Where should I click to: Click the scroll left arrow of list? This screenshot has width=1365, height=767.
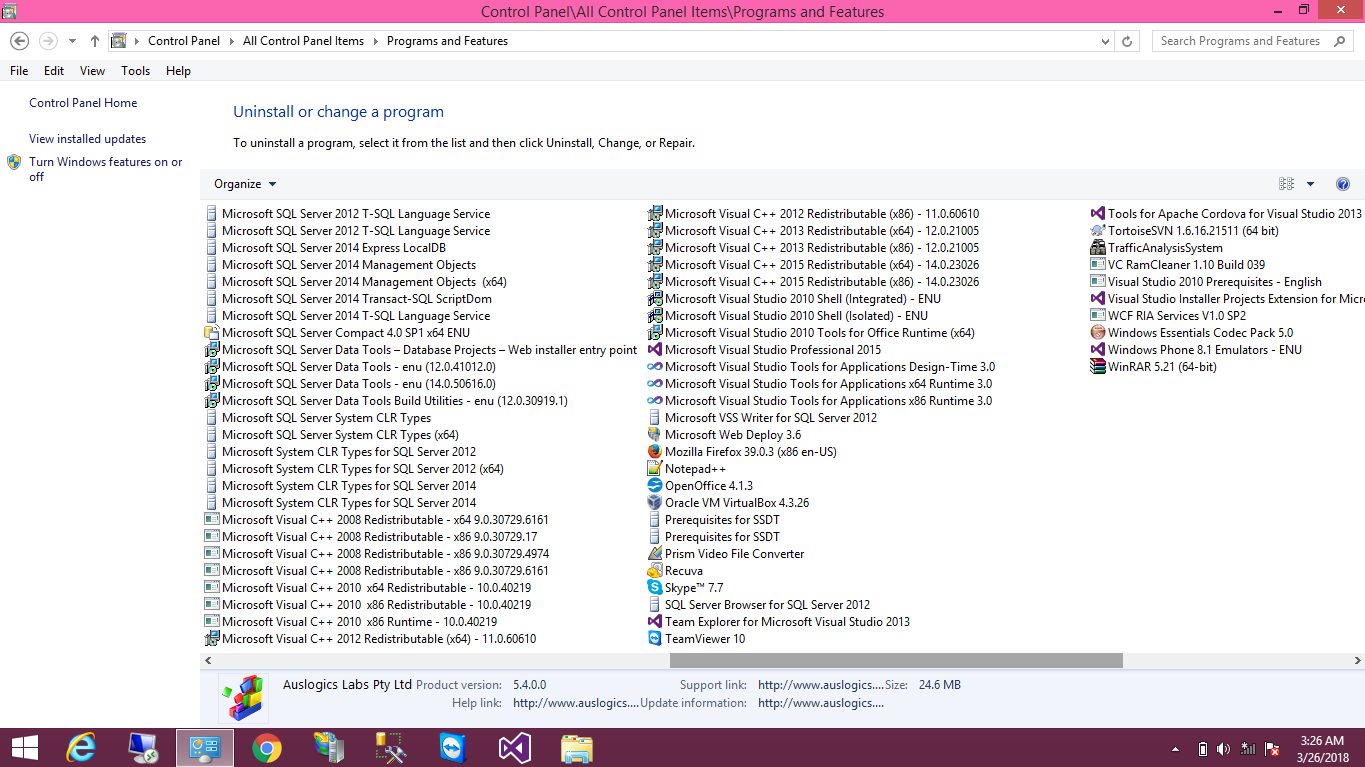[208, 661]
